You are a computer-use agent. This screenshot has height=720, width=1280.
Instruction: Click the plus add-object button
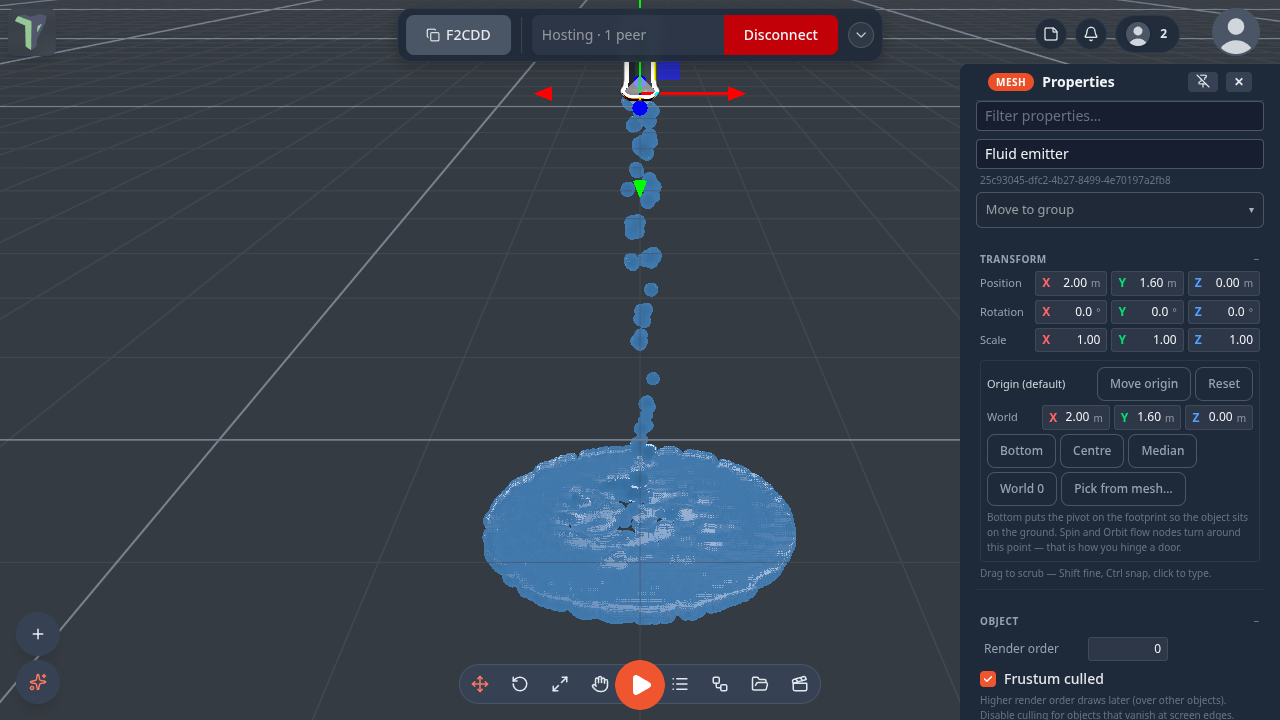click(38, 634)
